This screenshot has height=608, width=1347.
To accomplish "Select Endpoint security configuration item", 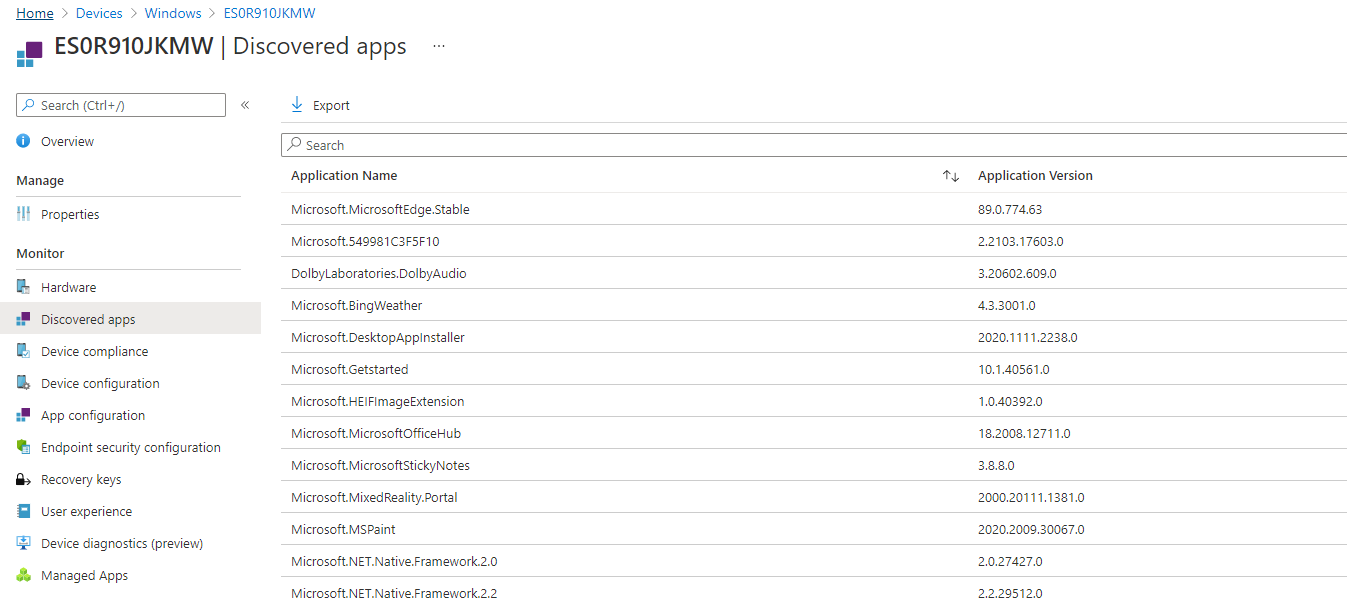I will click(x=130, y=448).
